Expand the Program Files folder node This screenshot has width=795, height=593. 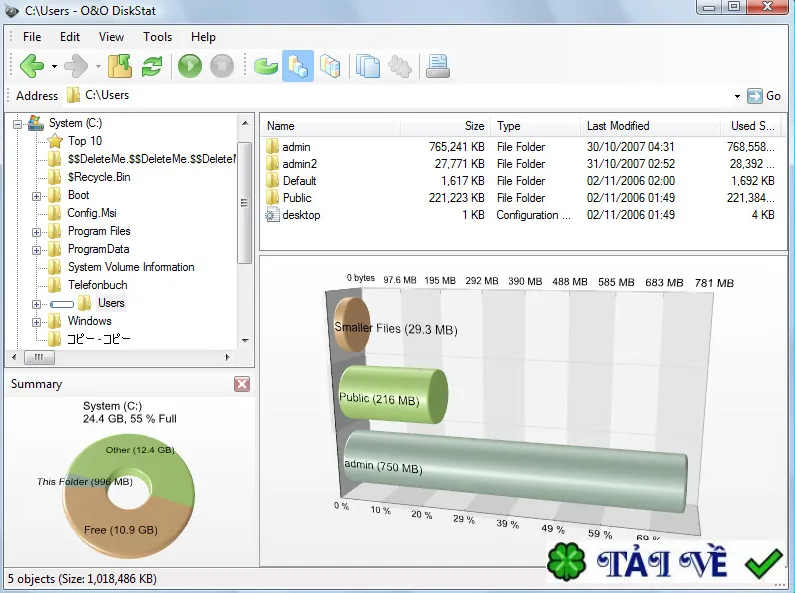click(37, 232)
